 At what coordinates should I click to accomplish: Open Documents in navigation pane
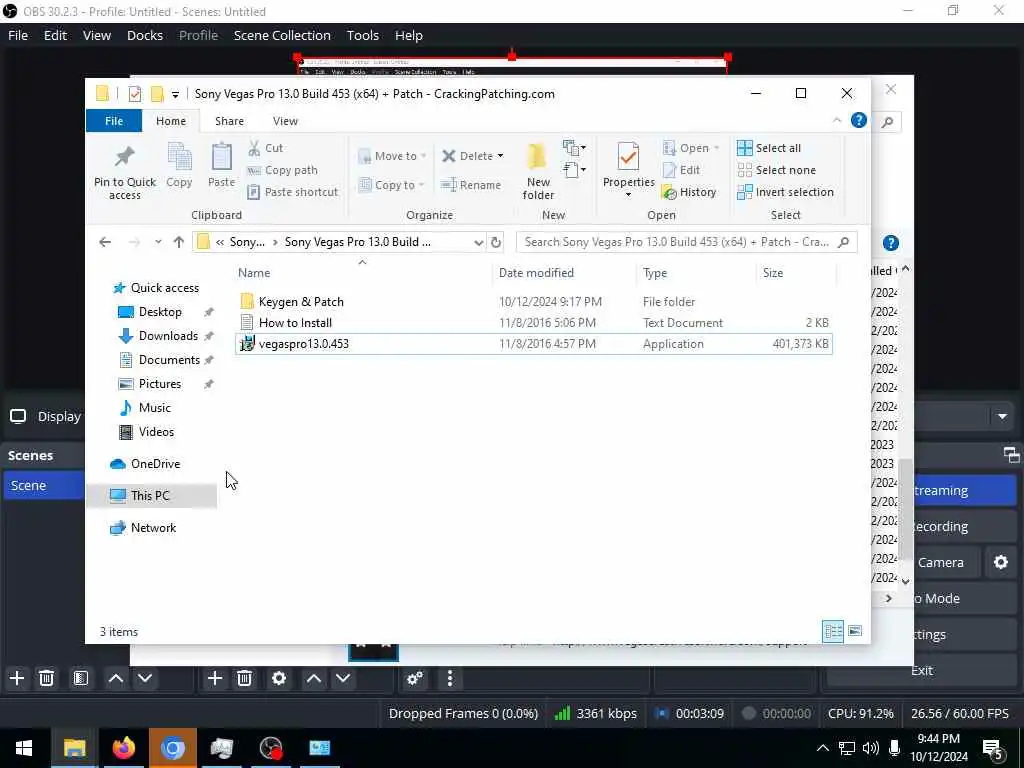pos(169,360)
